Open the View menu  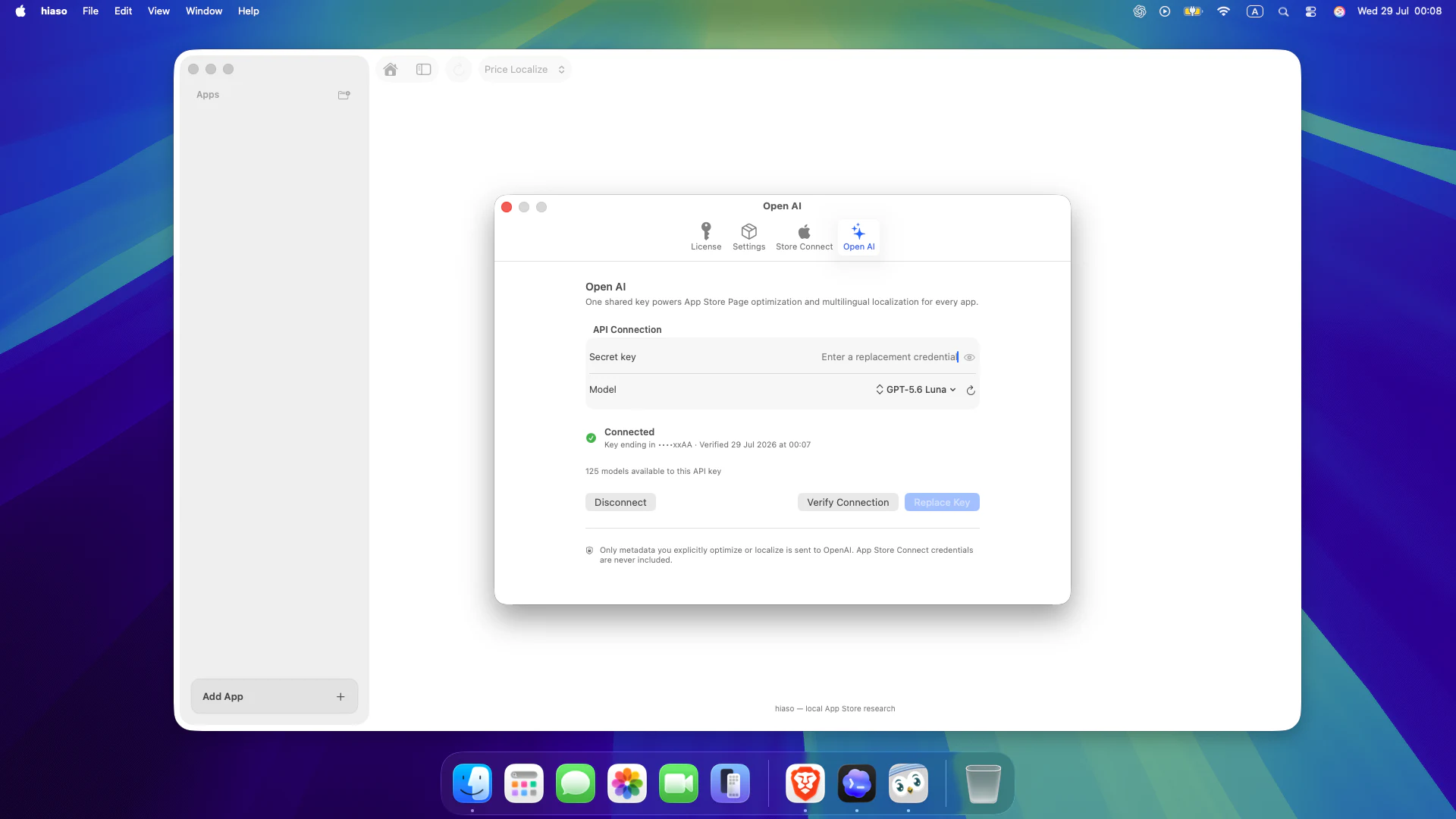click(158, 11)
